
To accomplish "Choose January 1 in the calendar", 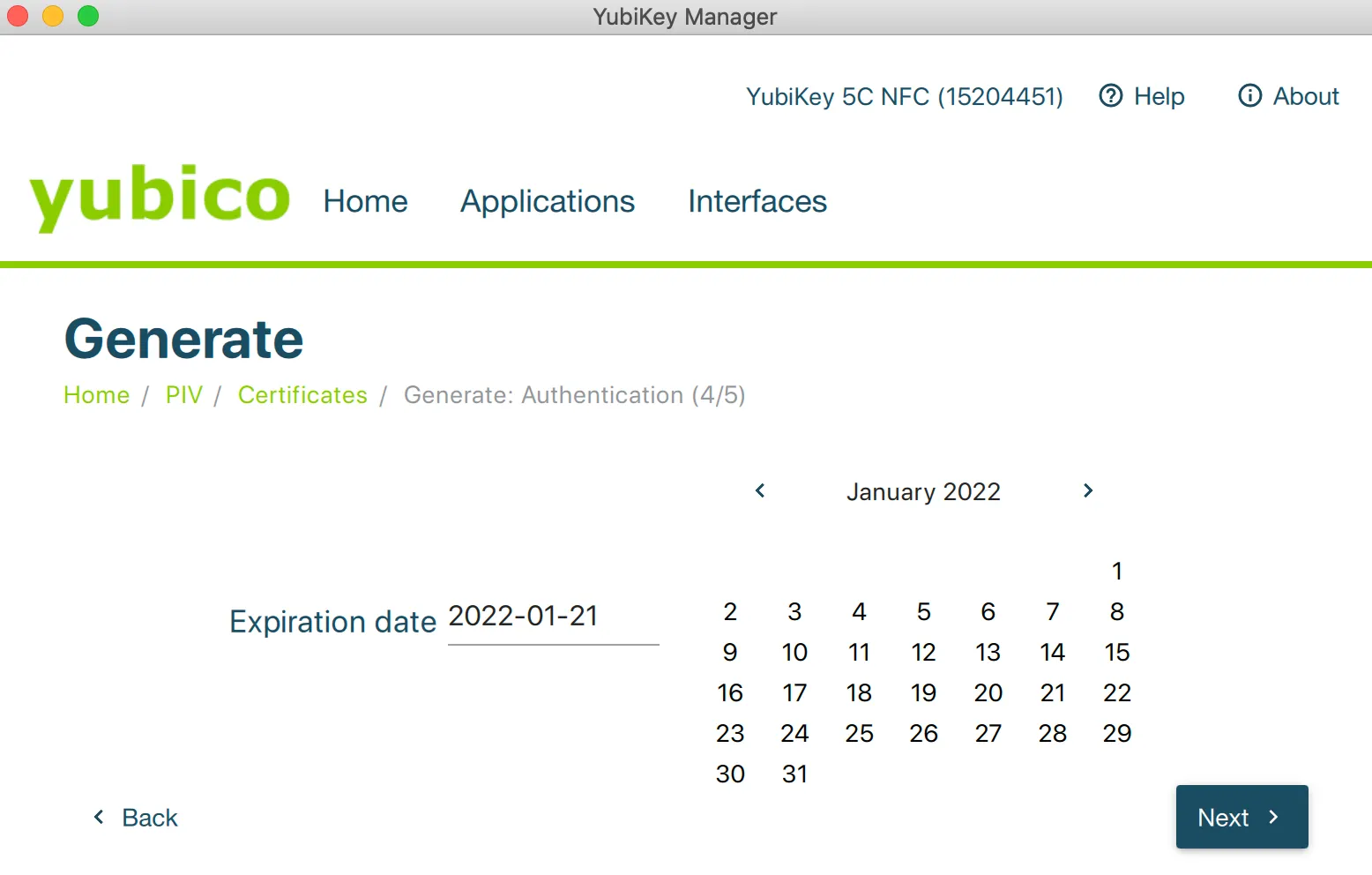I will [x=1117, y=572].
